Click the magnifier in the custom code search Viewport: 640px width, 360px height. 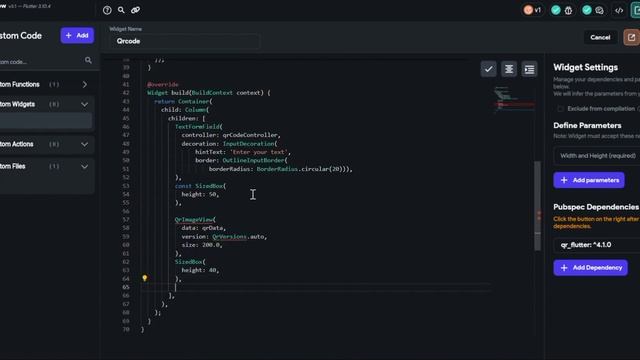pos(88,60)
